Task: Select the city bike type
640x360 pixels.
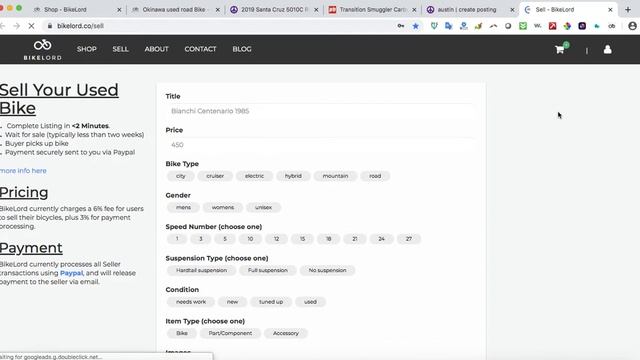Action: click(180, 176)
